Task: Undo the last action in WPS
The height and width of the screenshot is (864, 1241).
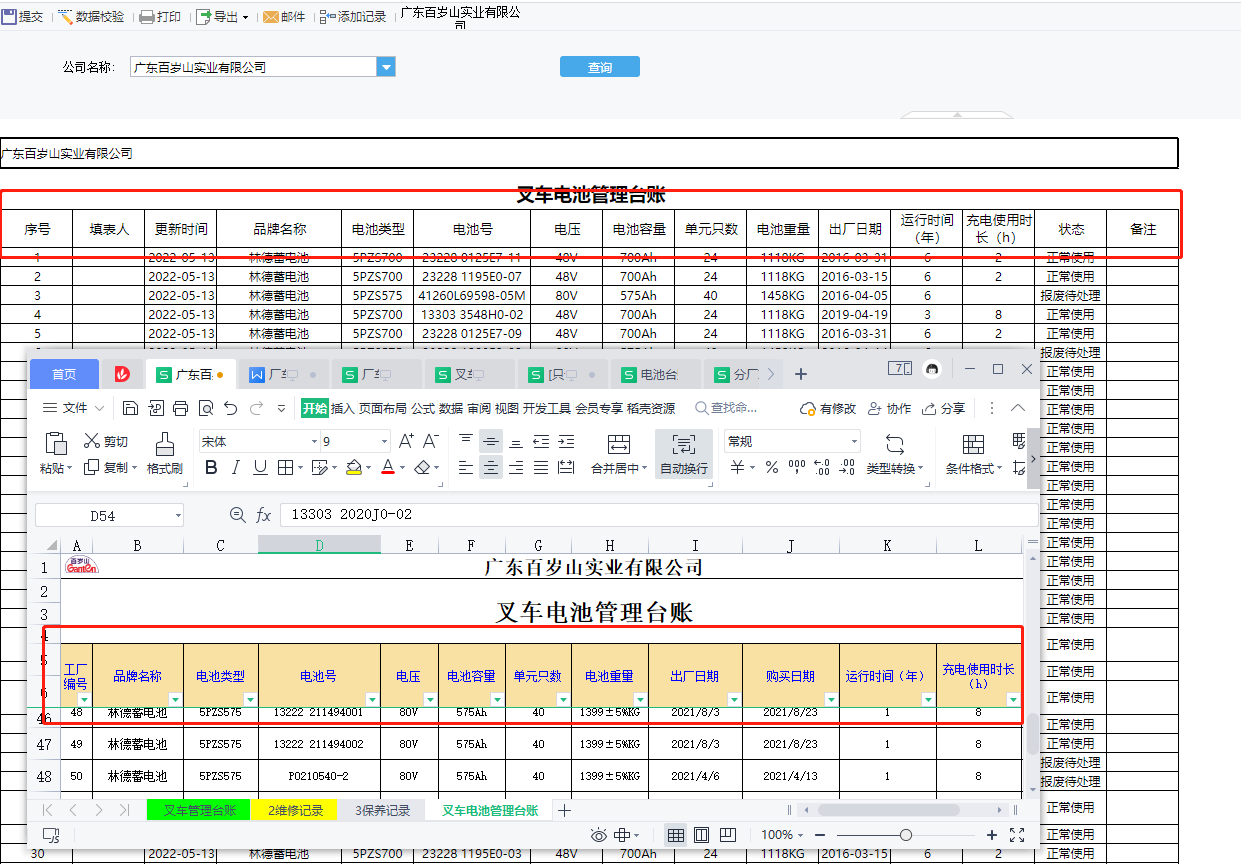Action: tap(231, 408)
